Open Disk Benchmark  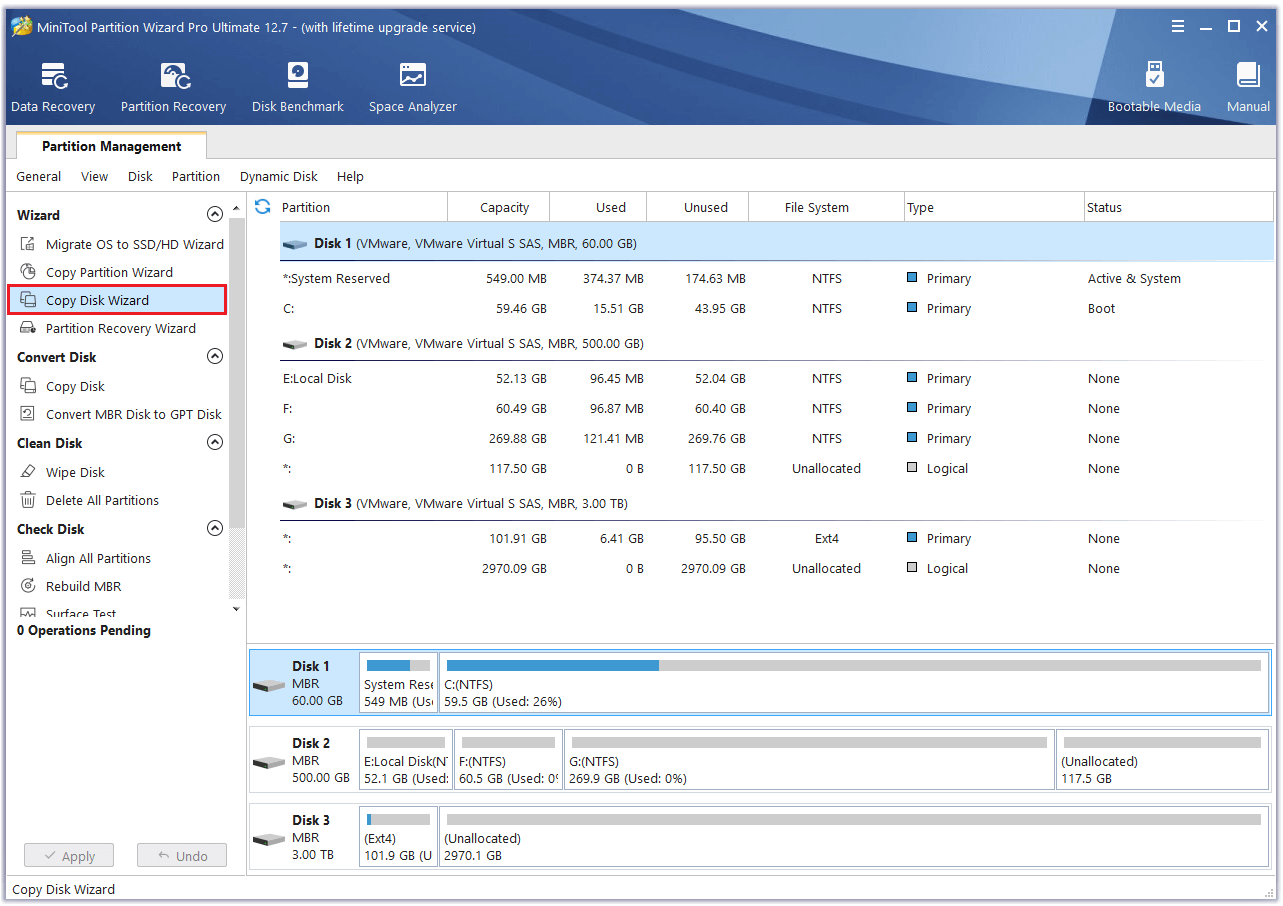pyautogui.click(x=297, y=87)
